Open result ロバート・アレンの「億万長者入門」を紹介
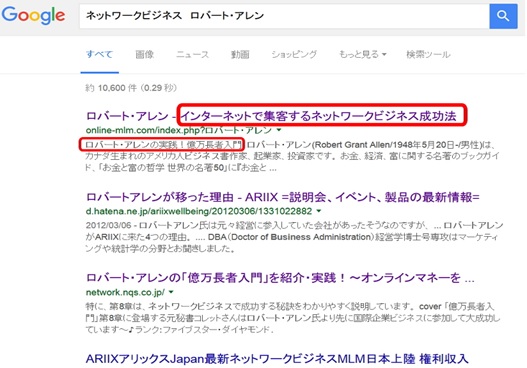This screenshot has height=368, width=527. [280, 278]
